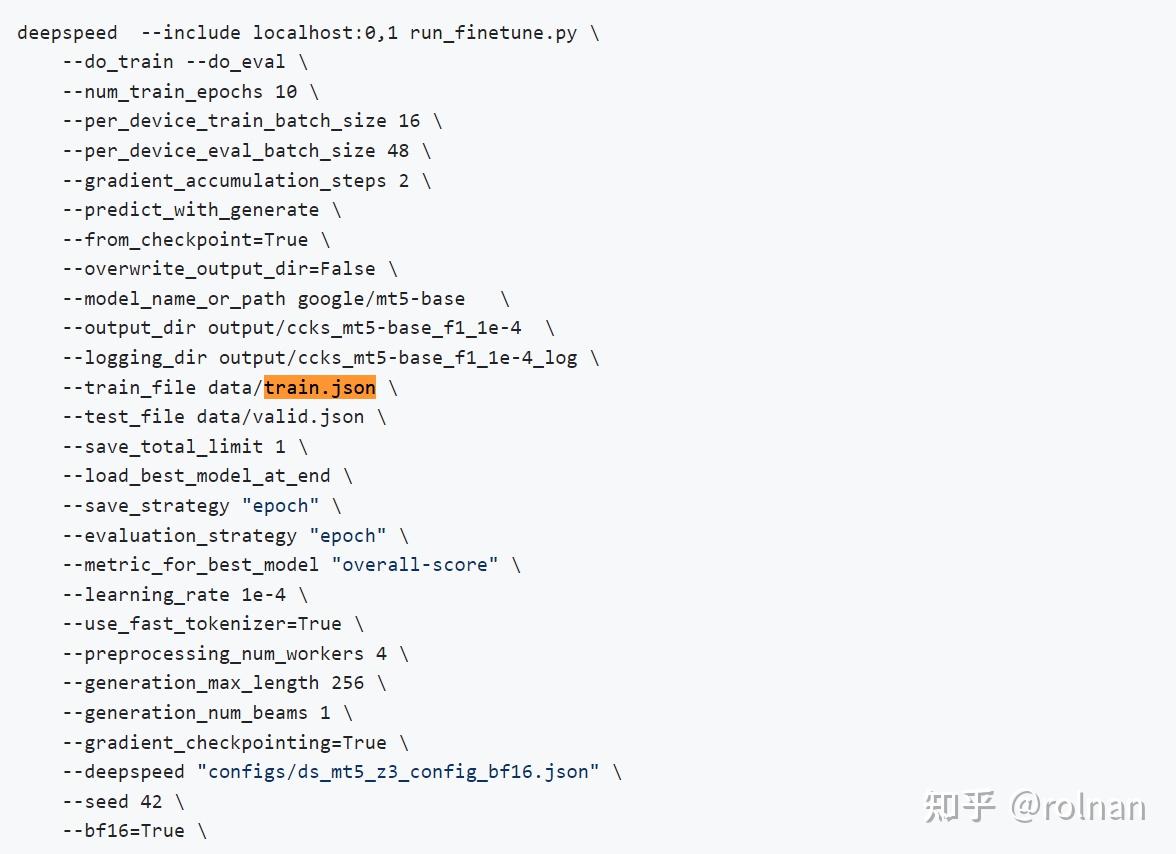1176x854 pixels.
Task: Click the @rolnan watermark username
Action: [x=1078, y=806]
